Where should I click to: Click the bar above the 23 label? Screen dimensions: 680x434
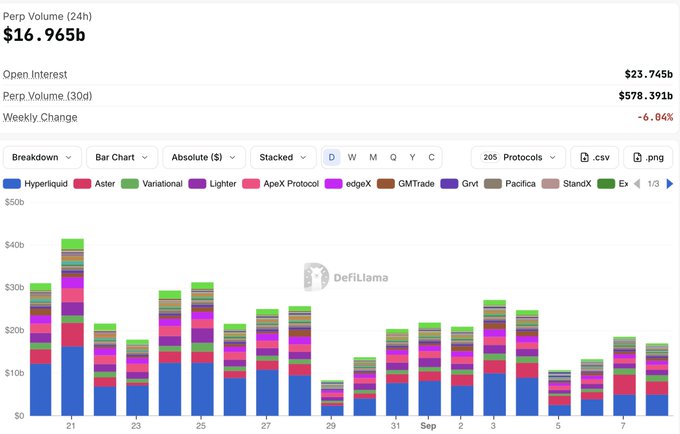(137, 378)
